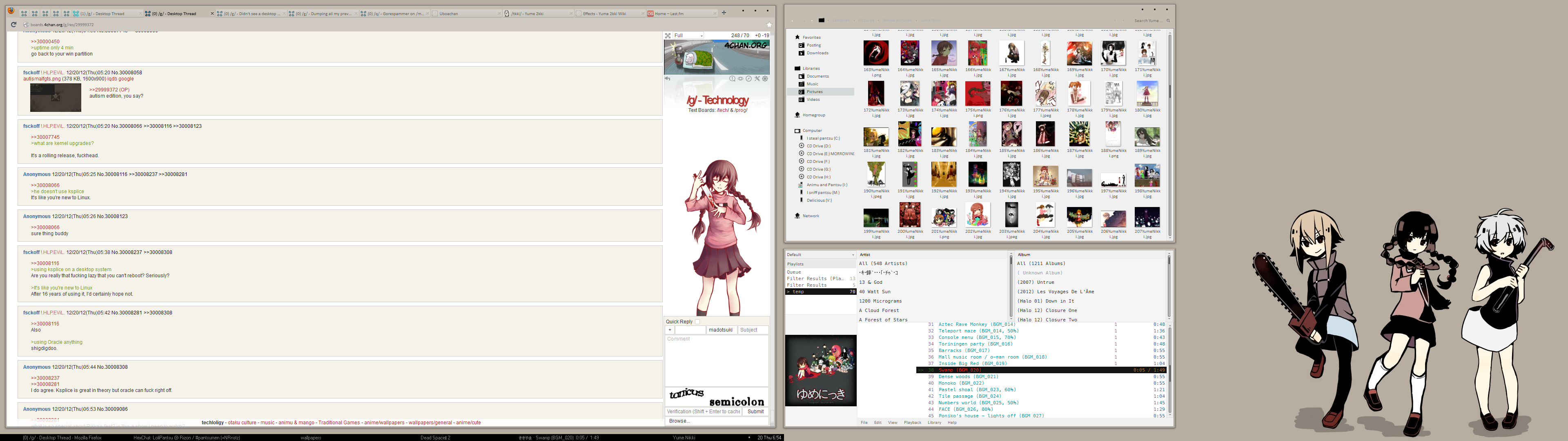
Task: Open /tech/ text board link
Action: 722,110
